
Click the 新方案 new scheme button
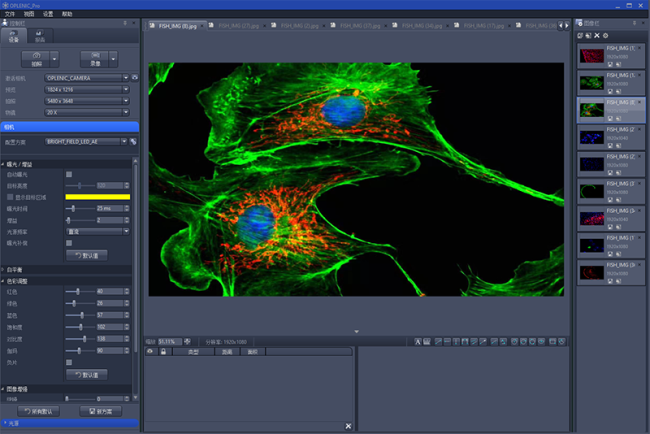[100, 411]
